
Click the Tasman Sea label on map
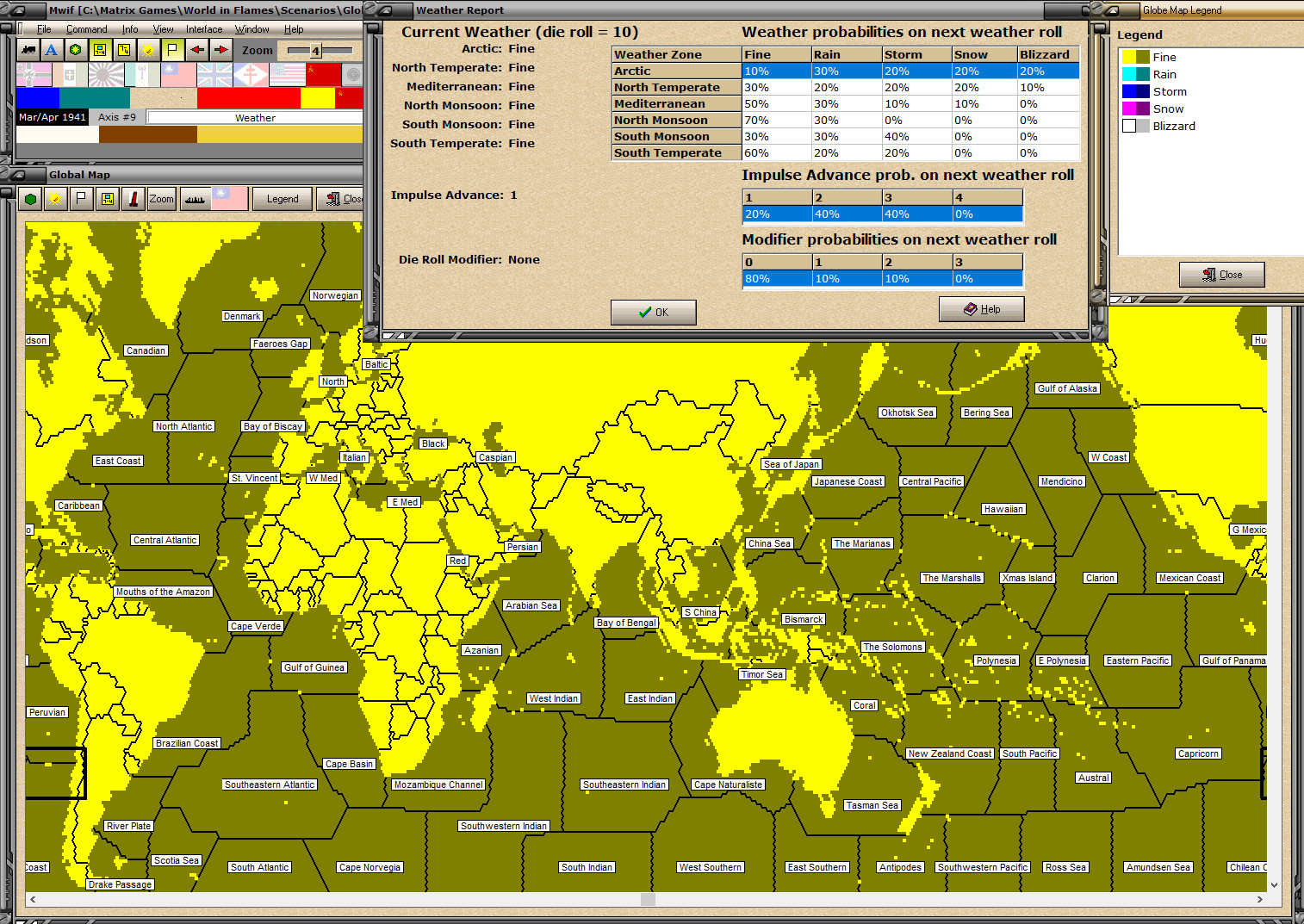[x=872, y=805]
